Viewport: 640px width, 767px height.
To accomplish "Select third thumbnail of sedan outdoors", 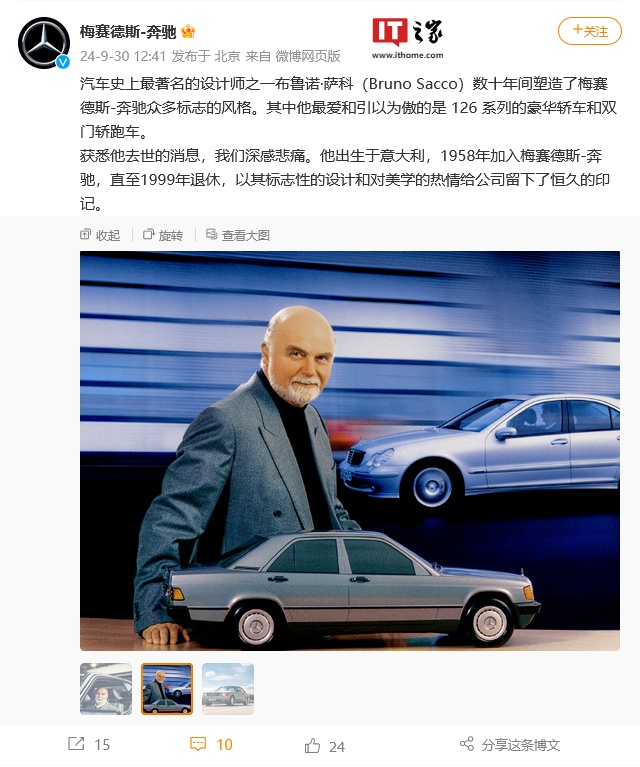I will 228,689.
